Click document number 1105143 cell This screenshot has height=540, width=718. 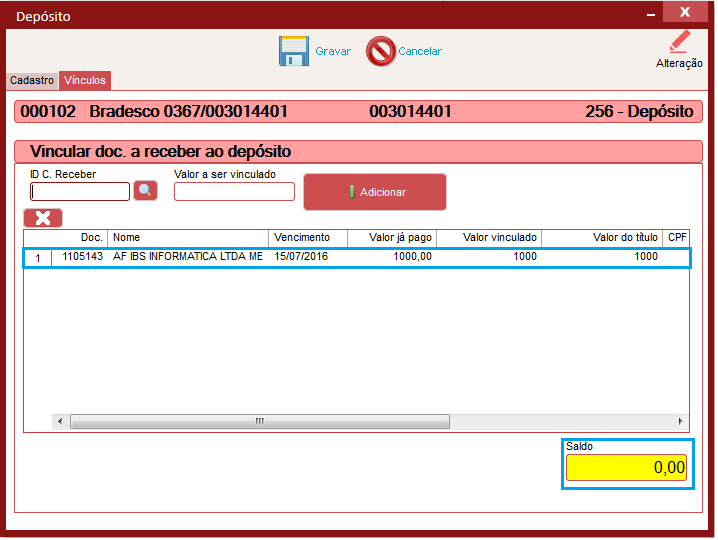coord(80,256)
